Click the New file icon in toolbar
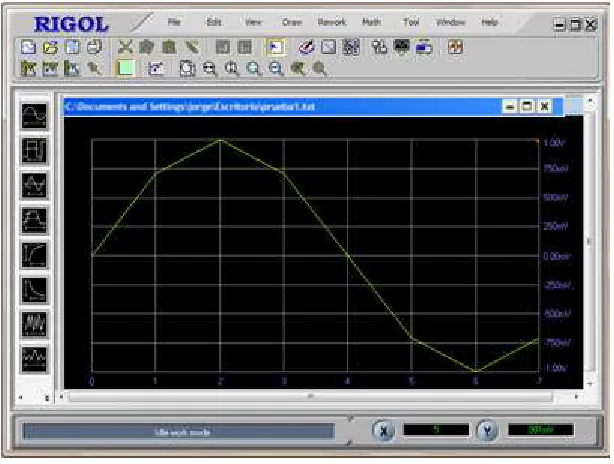 click(28, 47)
